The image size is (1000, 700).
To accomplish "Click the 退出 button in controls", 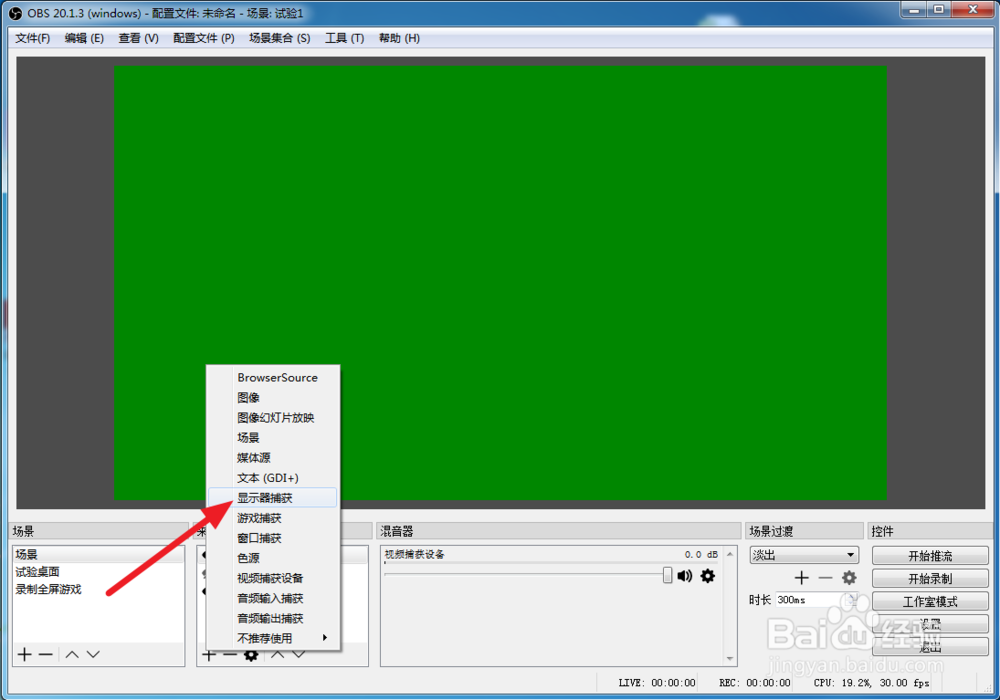I will tap(930, 646).
